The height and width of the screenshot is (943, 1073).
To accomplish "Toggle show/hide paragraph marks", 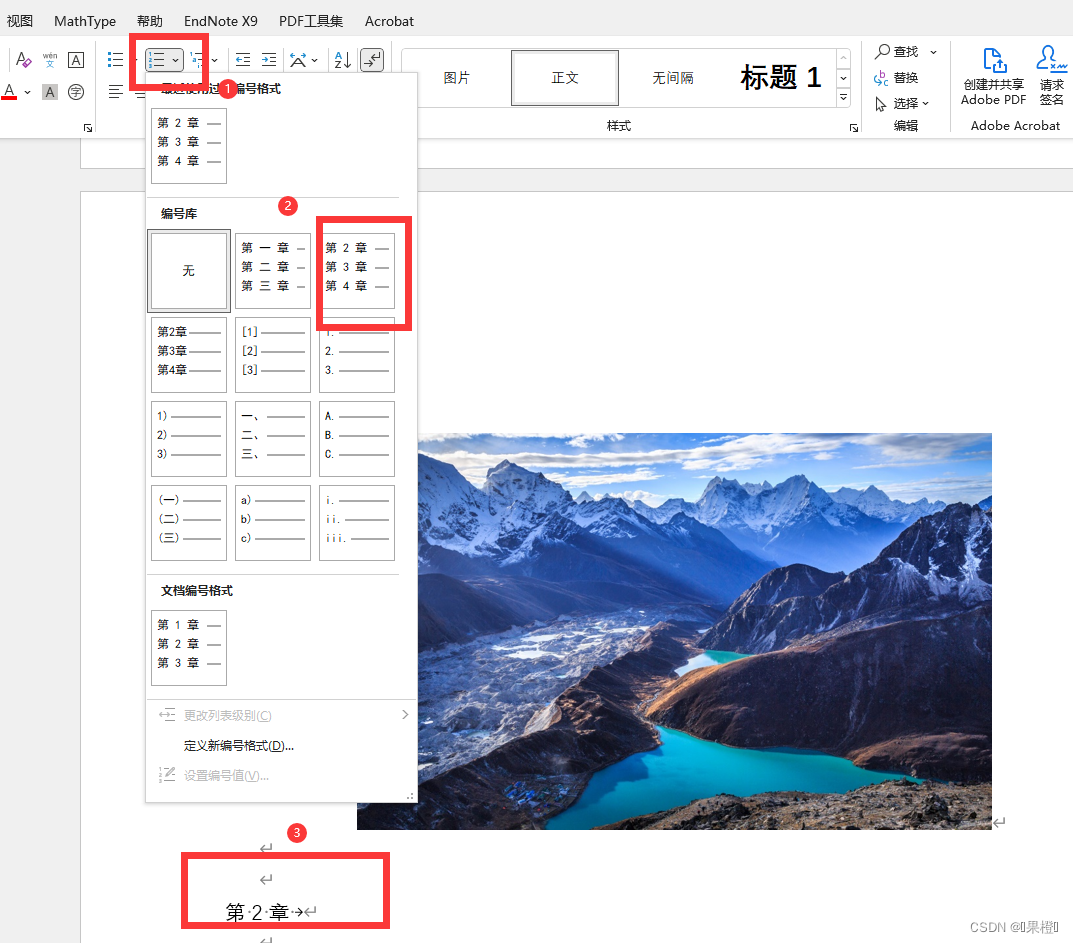I will 372,60.
